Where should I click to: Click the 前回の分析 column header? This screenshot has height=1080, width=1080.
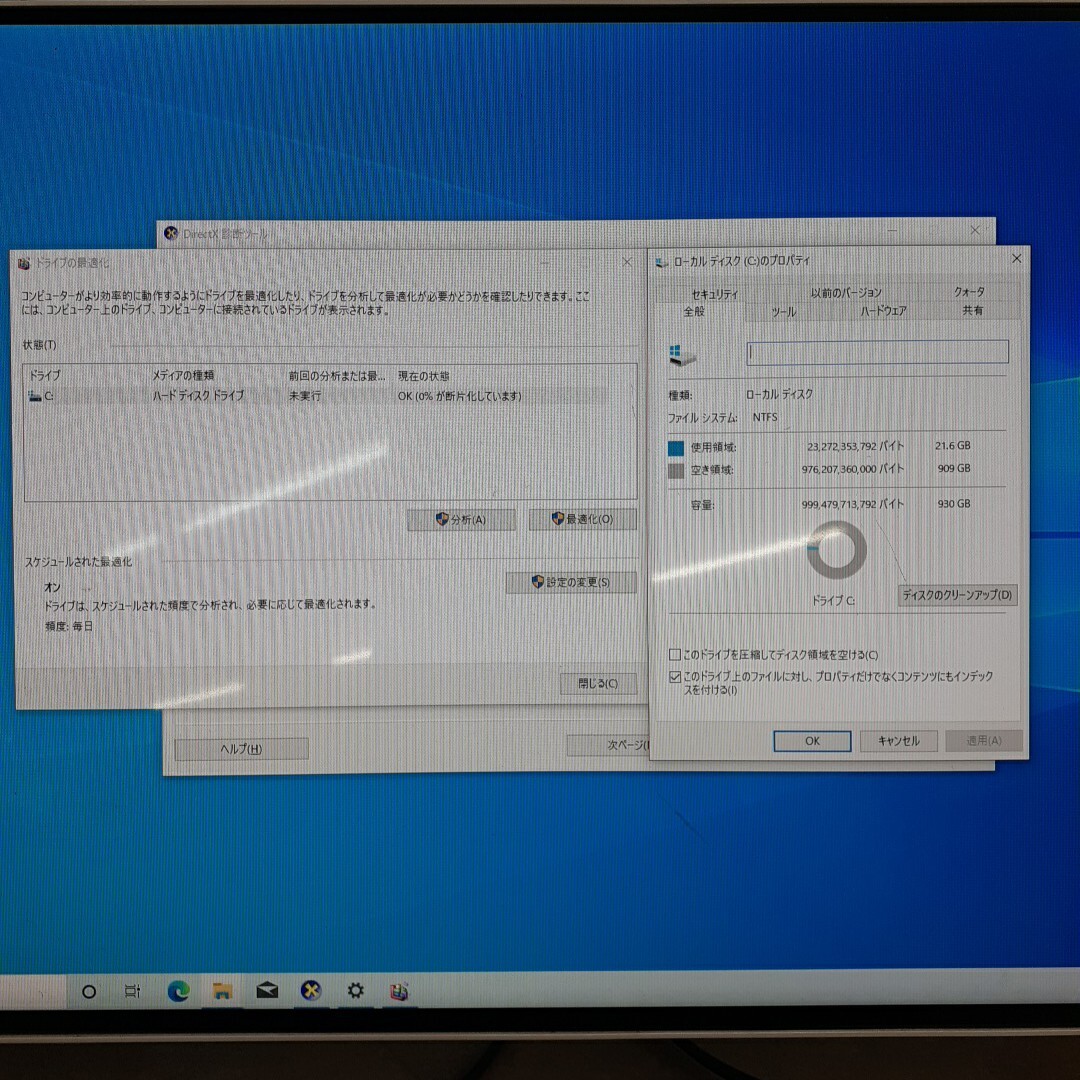(337, 376)
